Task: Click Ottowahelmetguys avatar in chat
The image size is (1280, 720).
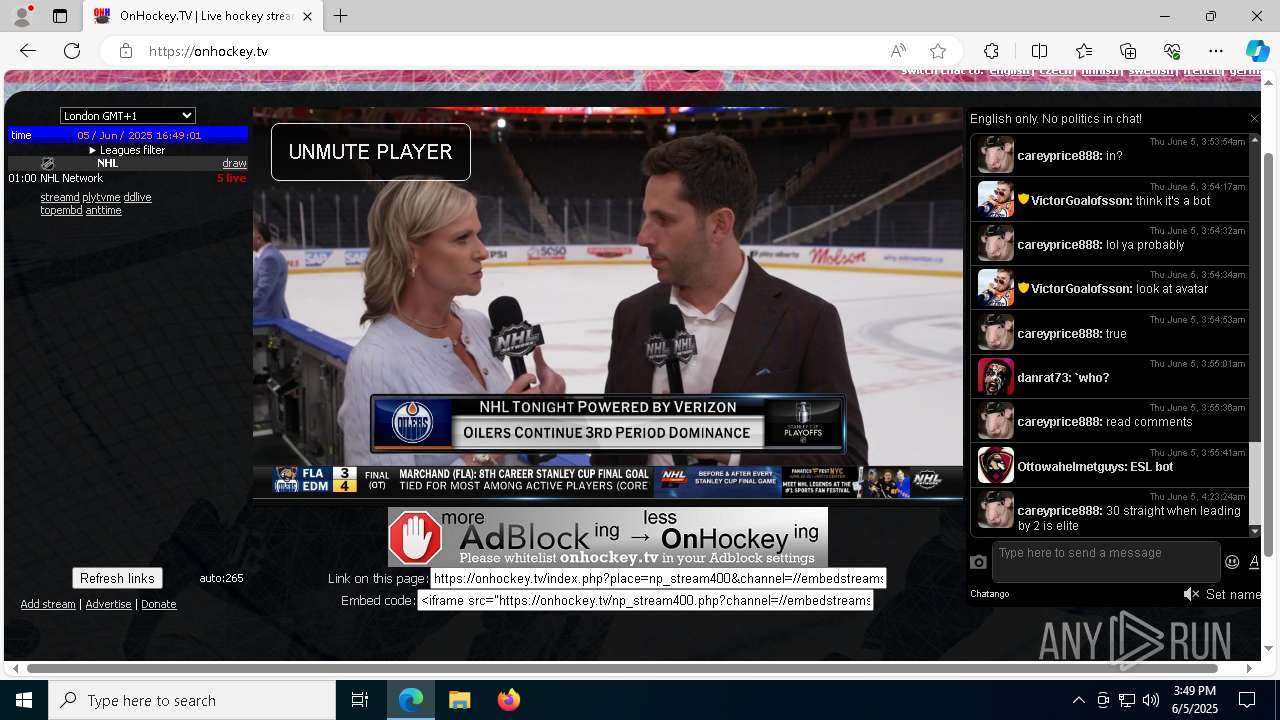Action: [995, 465]
